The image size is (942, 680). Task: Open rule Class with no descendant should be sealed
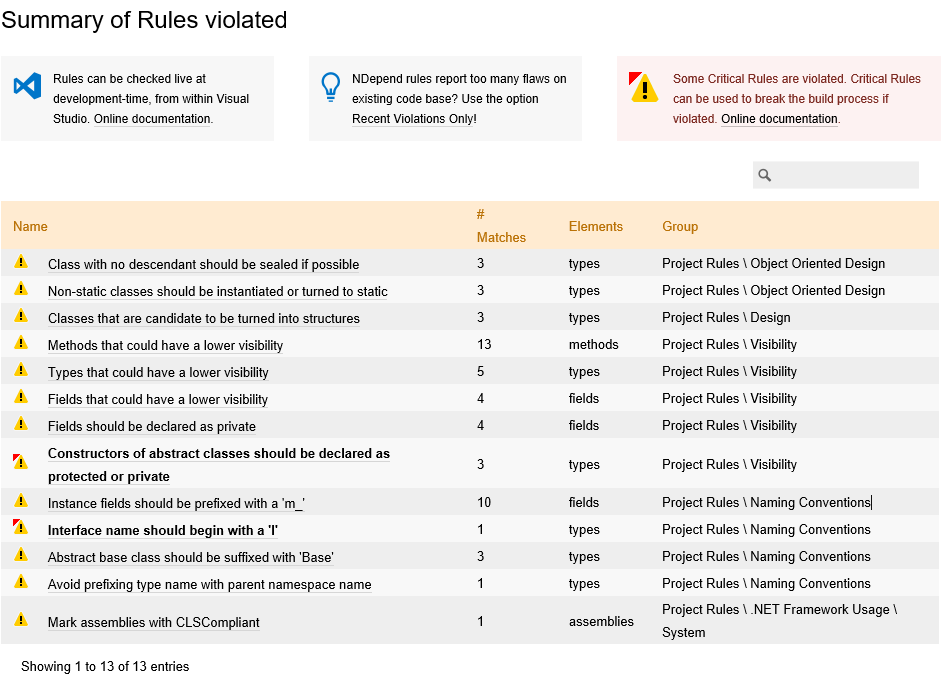click(x=204, y=264)
